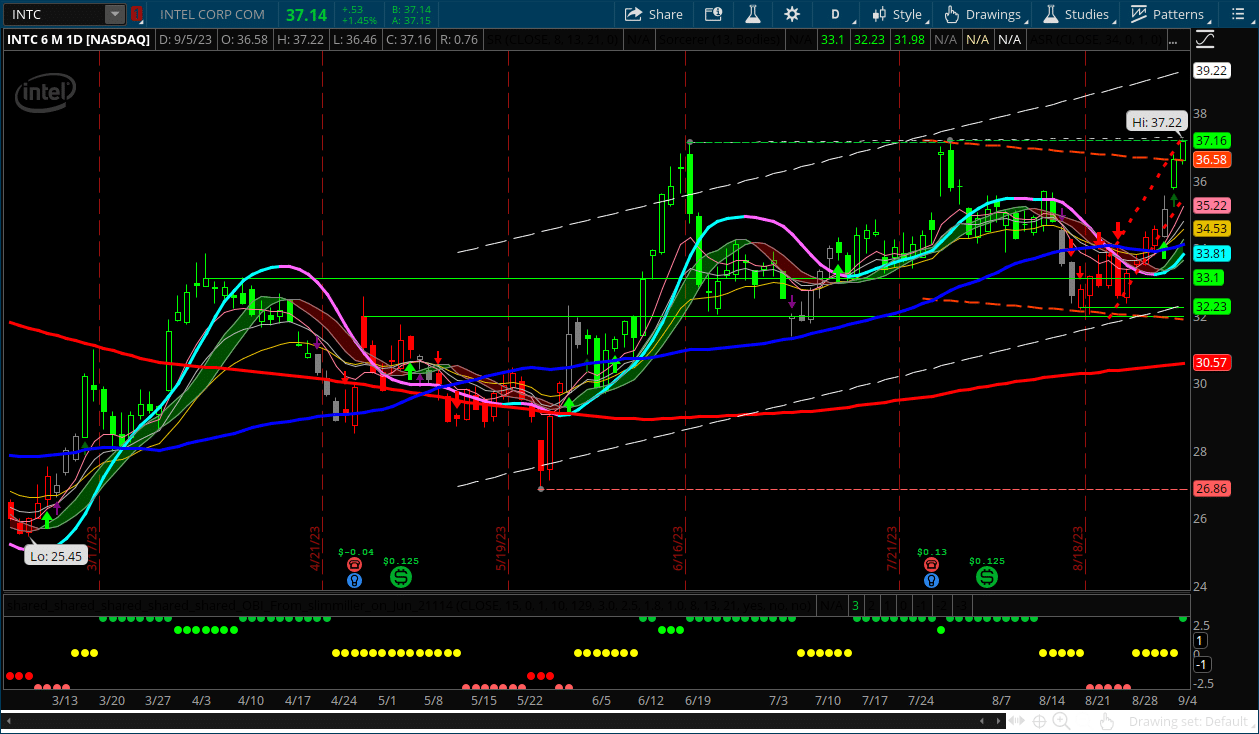Click the candlestick Style icon
The image size is (1259, 734).
tap(879, 14)
